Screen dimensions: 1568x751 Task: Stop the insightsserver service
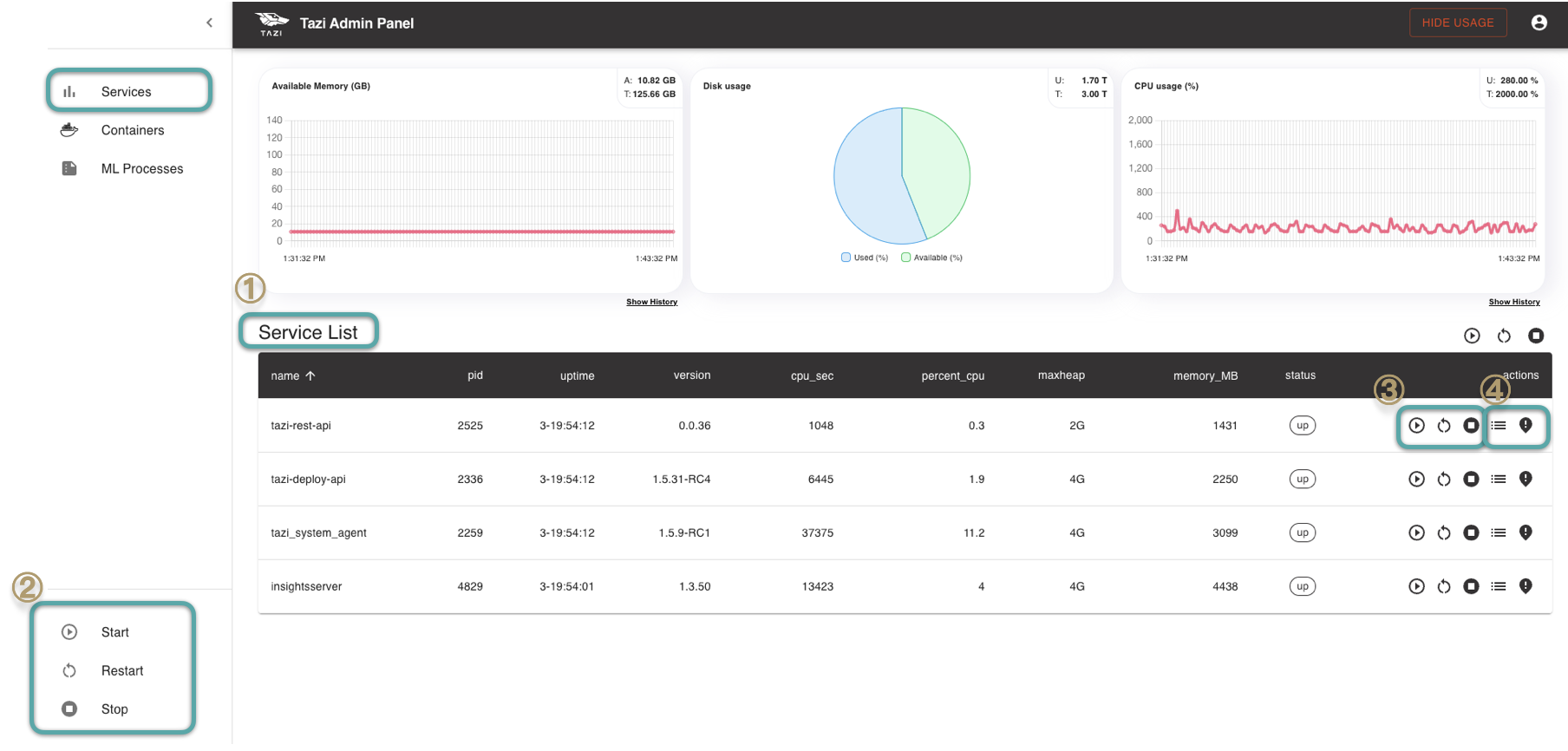coord(1471,586)
